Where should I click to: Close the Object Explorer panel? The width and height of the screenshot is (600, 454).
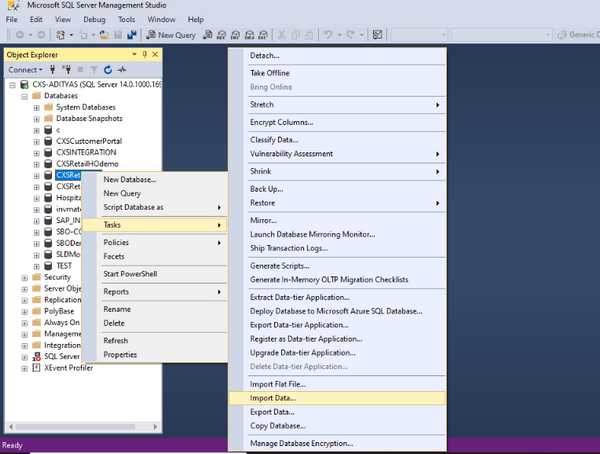coord(155,54)
